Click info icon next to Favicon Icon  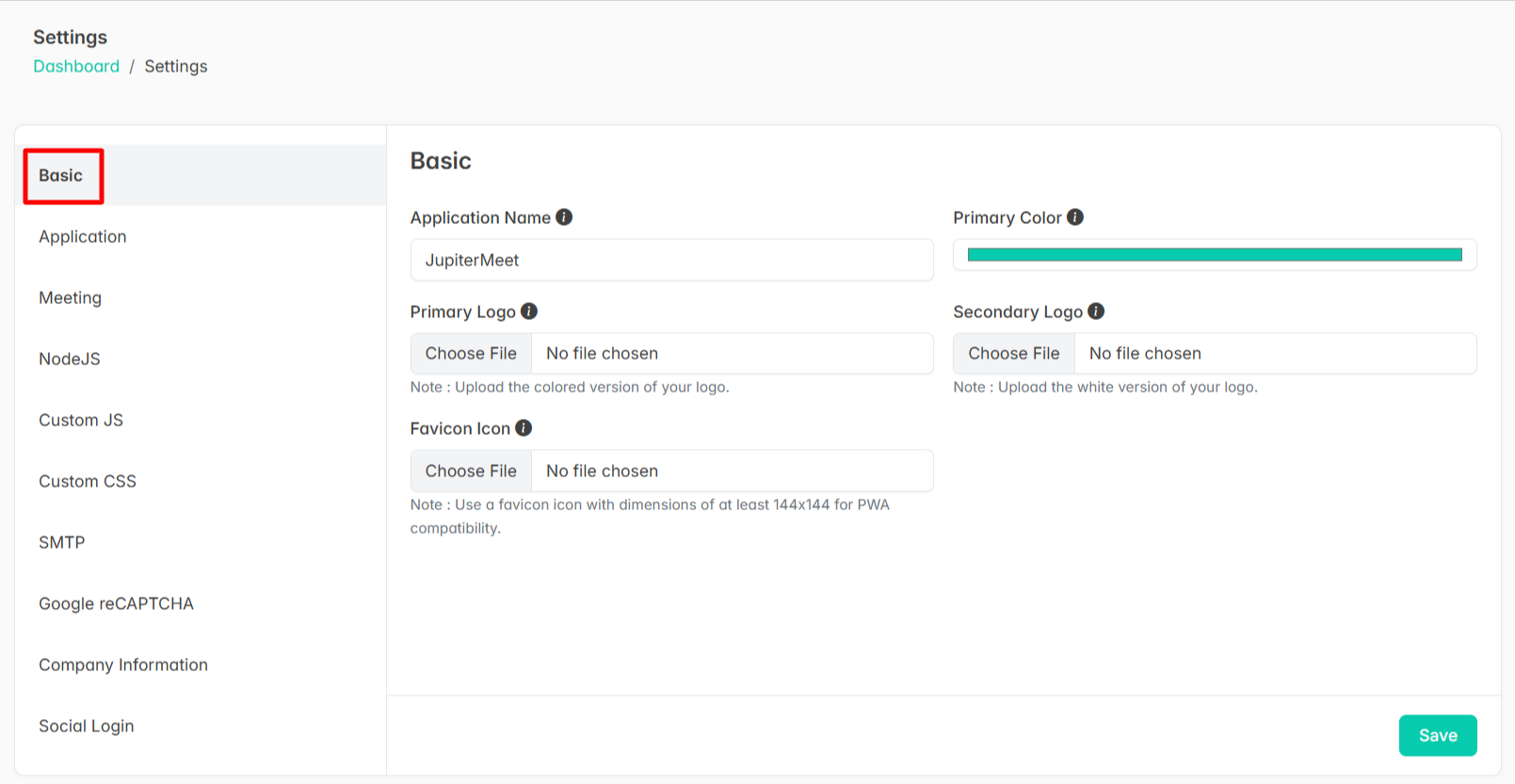(x=524, y=428)
